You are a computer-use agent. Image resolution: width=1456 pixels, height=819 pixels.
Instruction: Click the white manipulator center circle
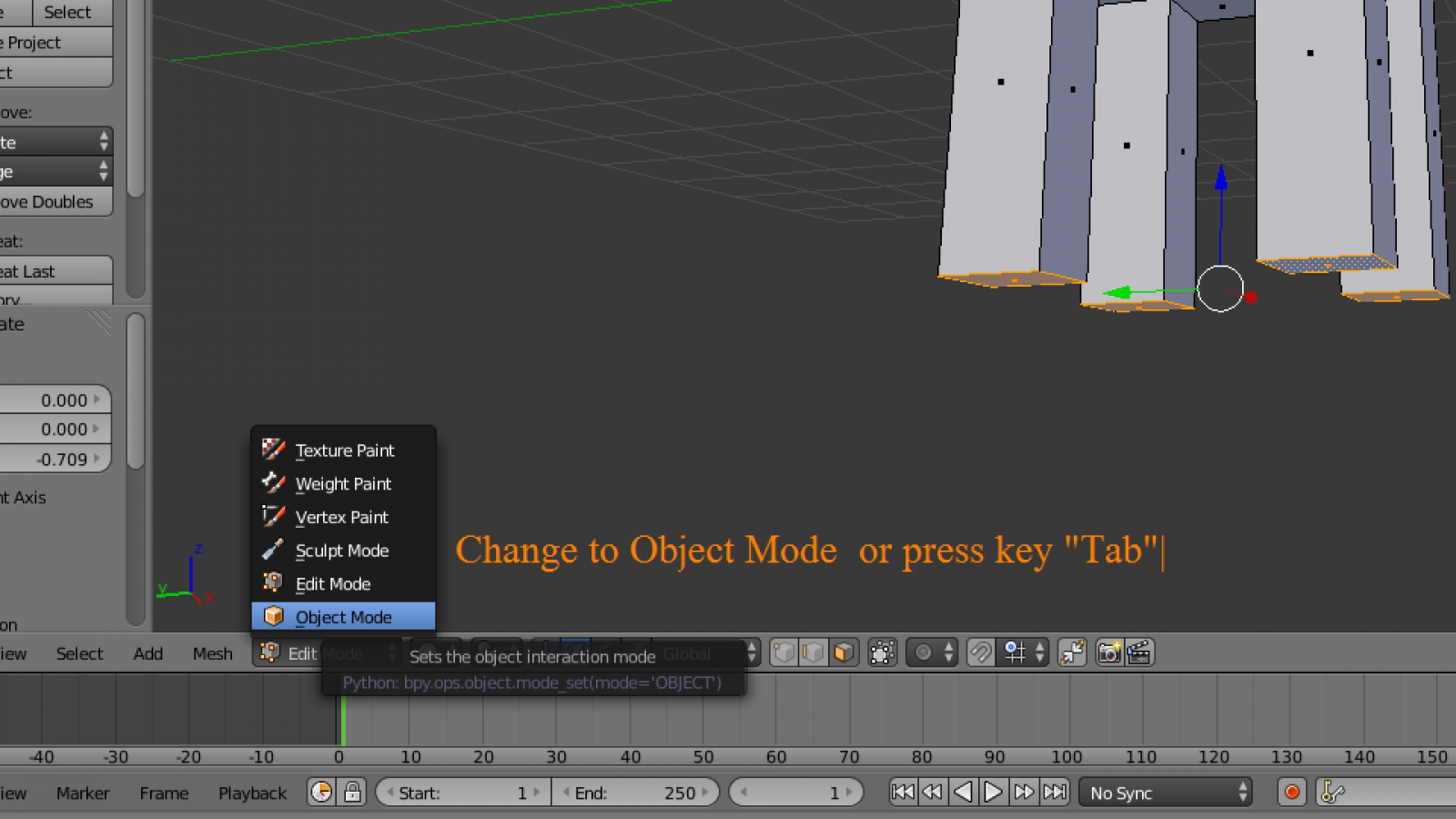(1220, 288)
